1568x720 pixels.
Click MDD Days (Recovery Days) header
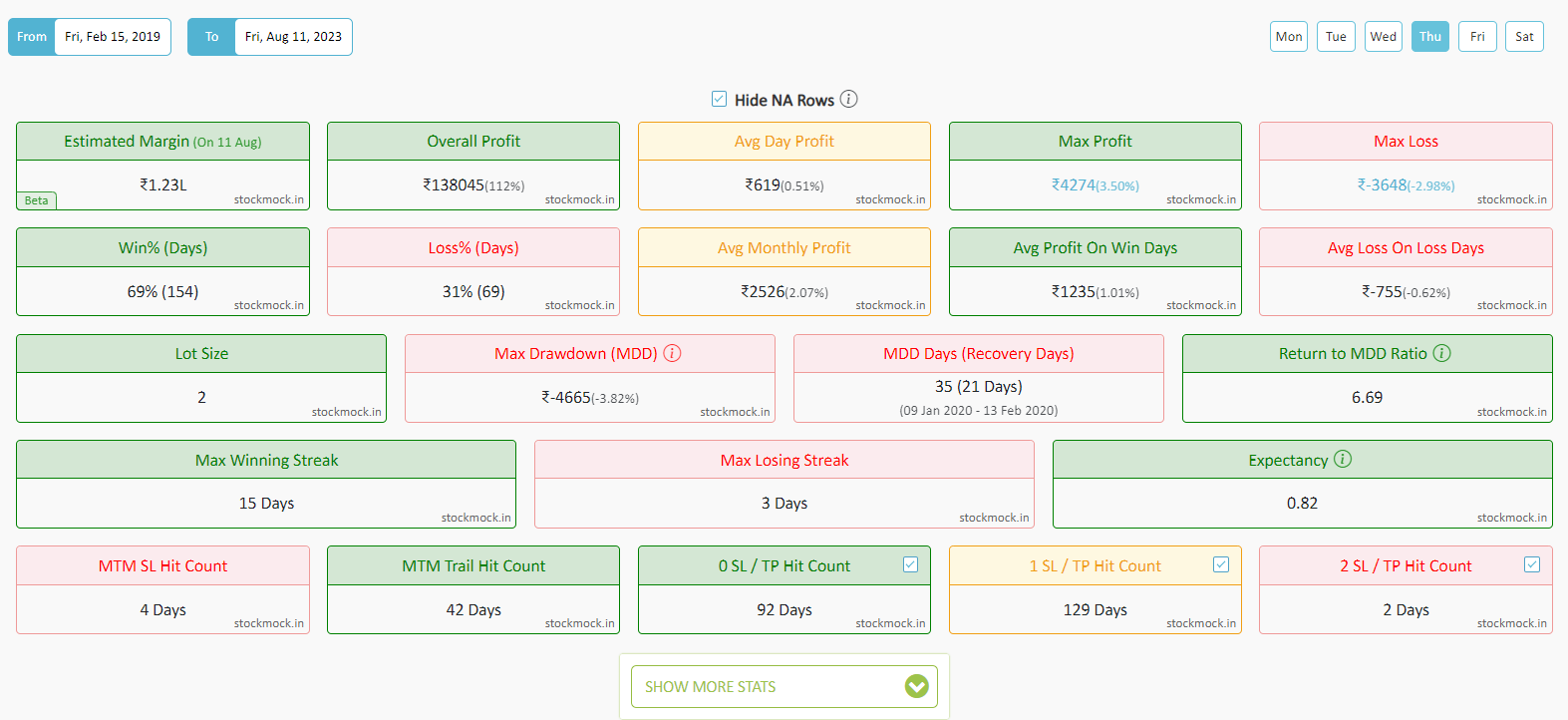pyautogui.click(x=979, y=354)
